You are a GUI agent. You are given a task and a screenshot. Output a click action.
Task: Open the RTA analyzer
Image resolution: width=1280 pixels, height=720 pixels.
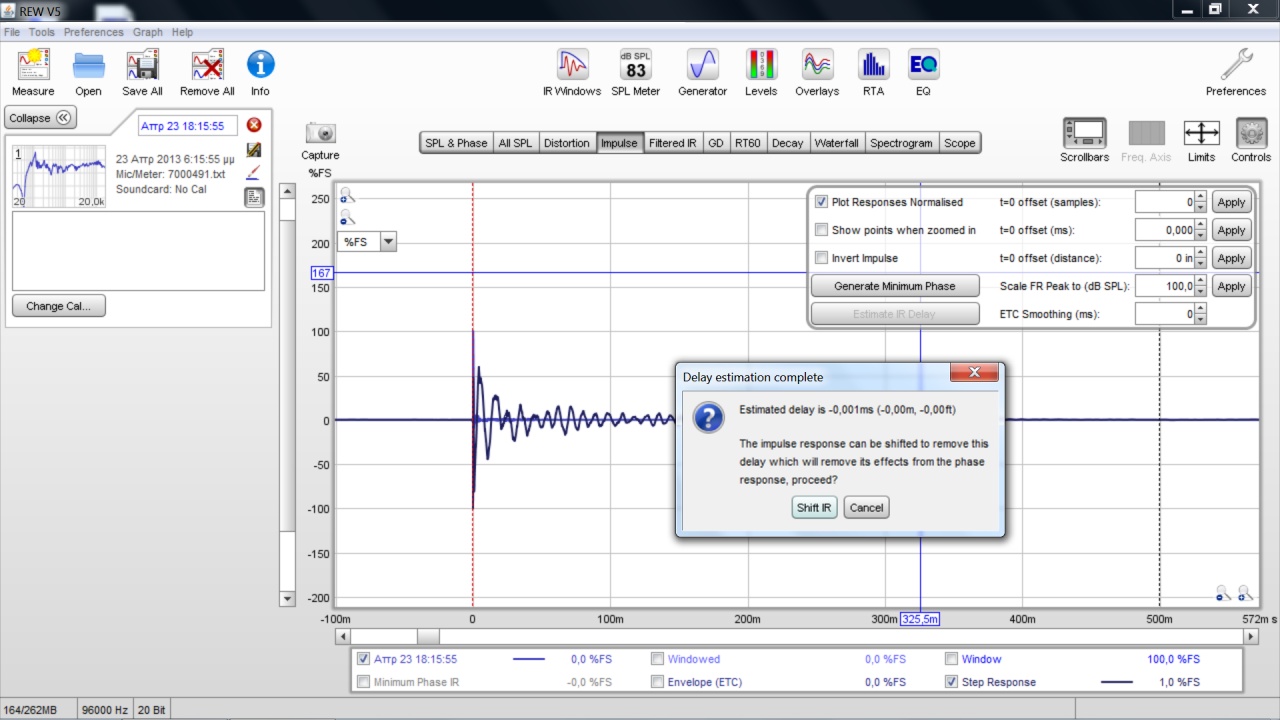click(873, 66)
